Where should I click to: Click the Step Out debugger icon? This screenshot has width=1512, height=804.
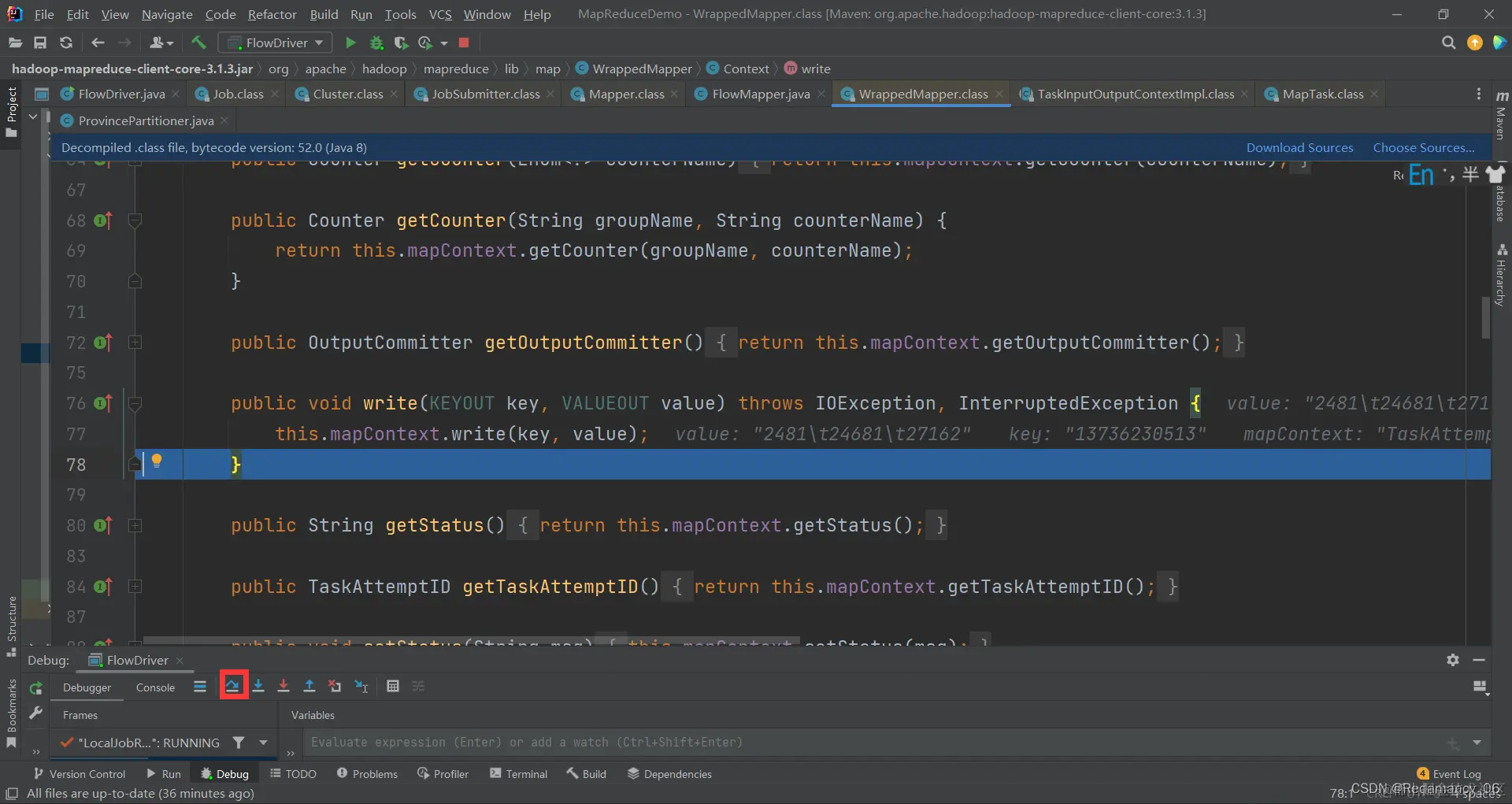pos(309,686)
